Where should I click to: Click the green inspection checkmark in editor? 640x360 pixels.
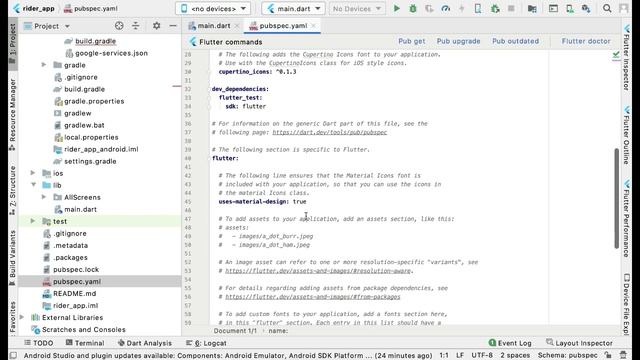pyautogui.click(x=616, y=55)
